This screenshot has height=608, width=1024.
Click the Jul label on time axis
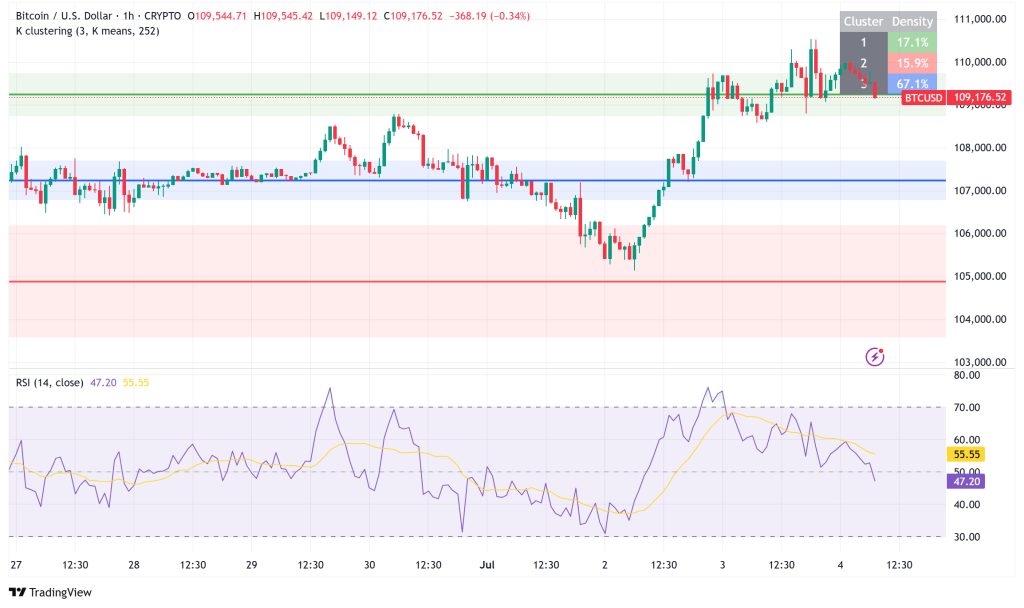[x=487, y=565]
